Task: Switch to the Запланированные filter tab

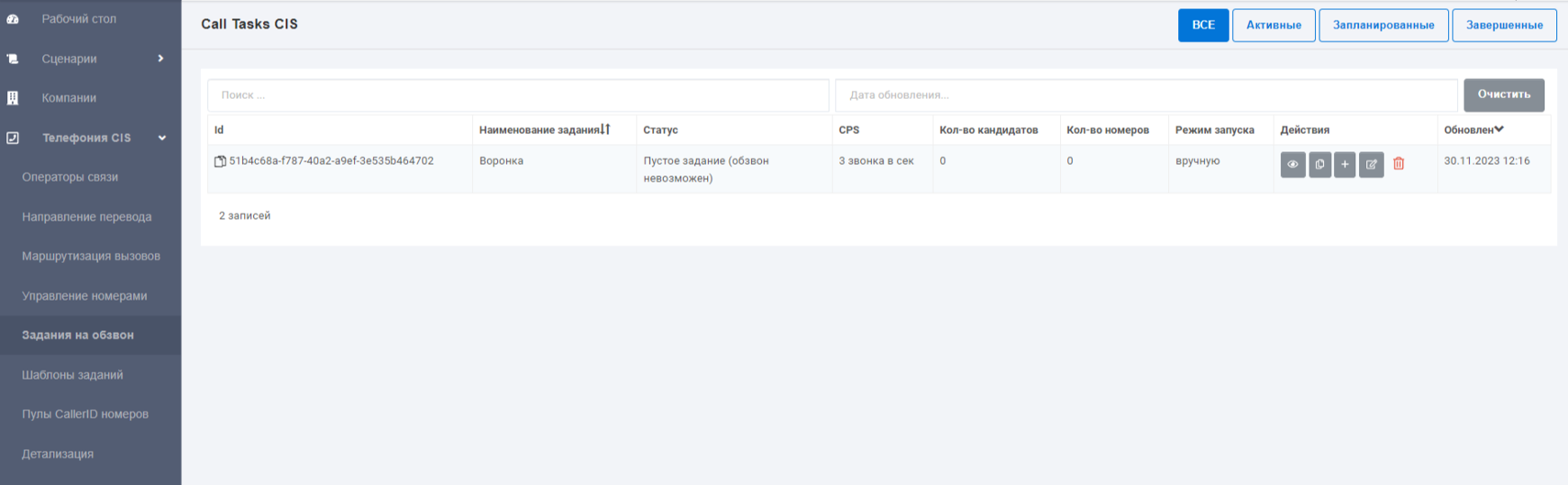Action: 1384,25
